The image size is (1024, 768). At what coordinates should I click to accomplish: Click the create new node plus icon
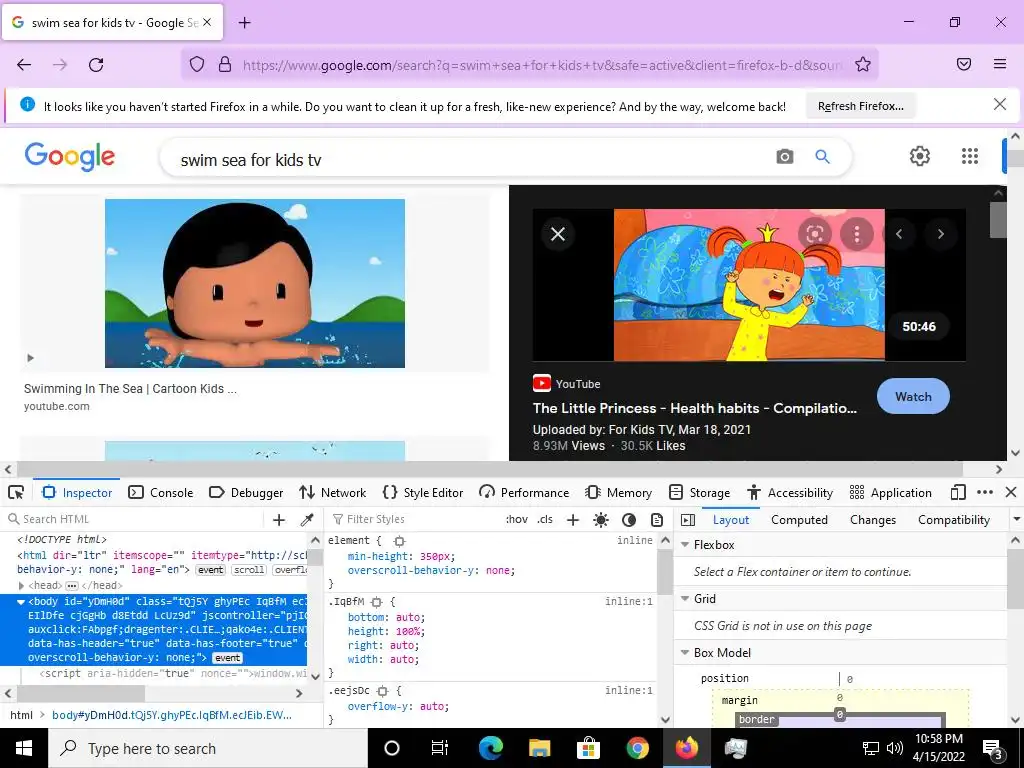tap(279, 519)
